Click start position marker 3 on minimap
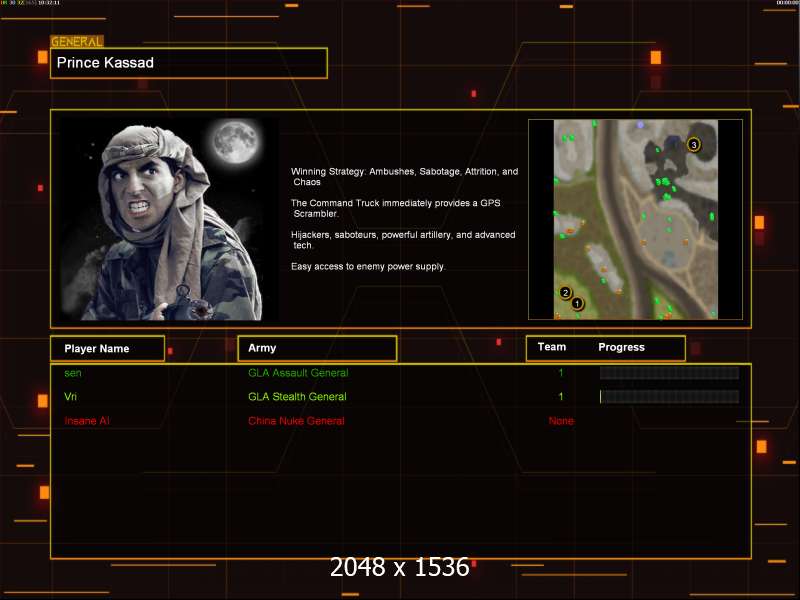This screenshot has width=800, height=600. (693, 145)
